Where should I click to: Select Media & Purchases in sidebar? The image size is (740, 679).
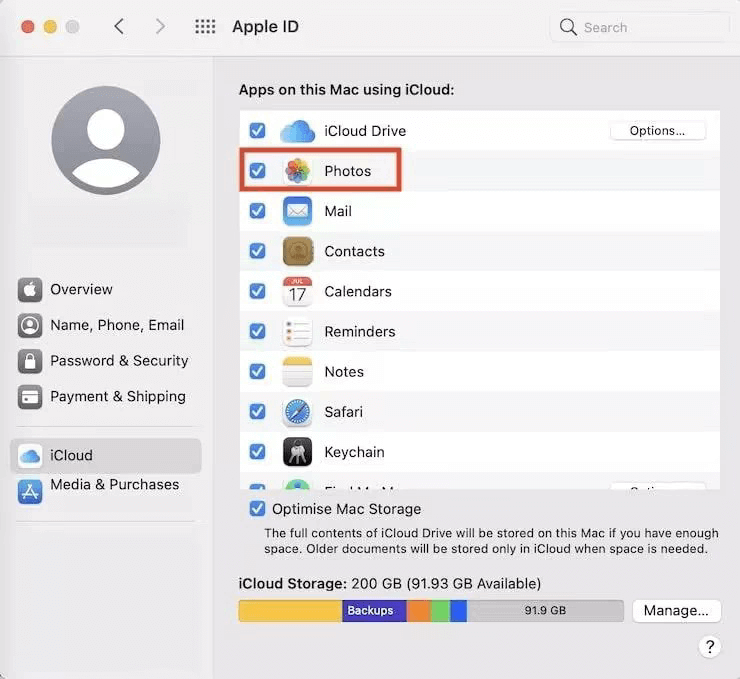(x=114, y=485)
